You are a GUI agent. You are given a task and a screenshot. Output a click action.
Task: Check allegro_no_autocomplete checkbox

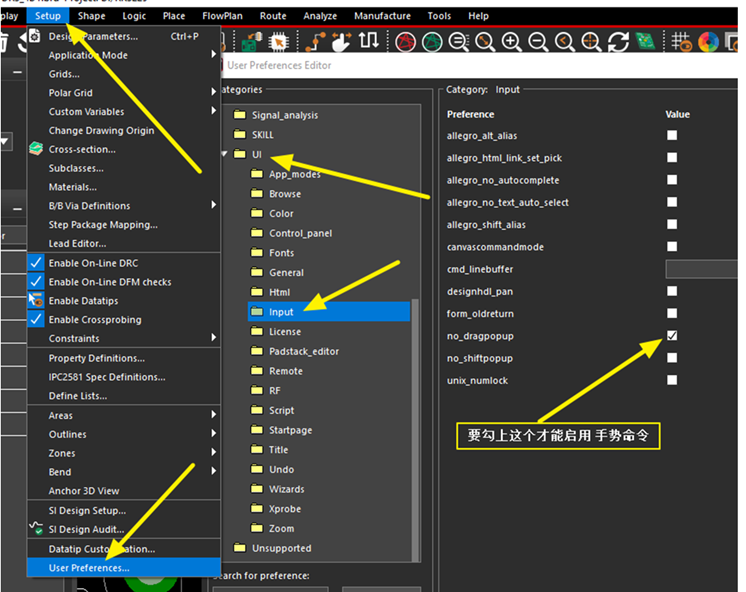[672, 179]
